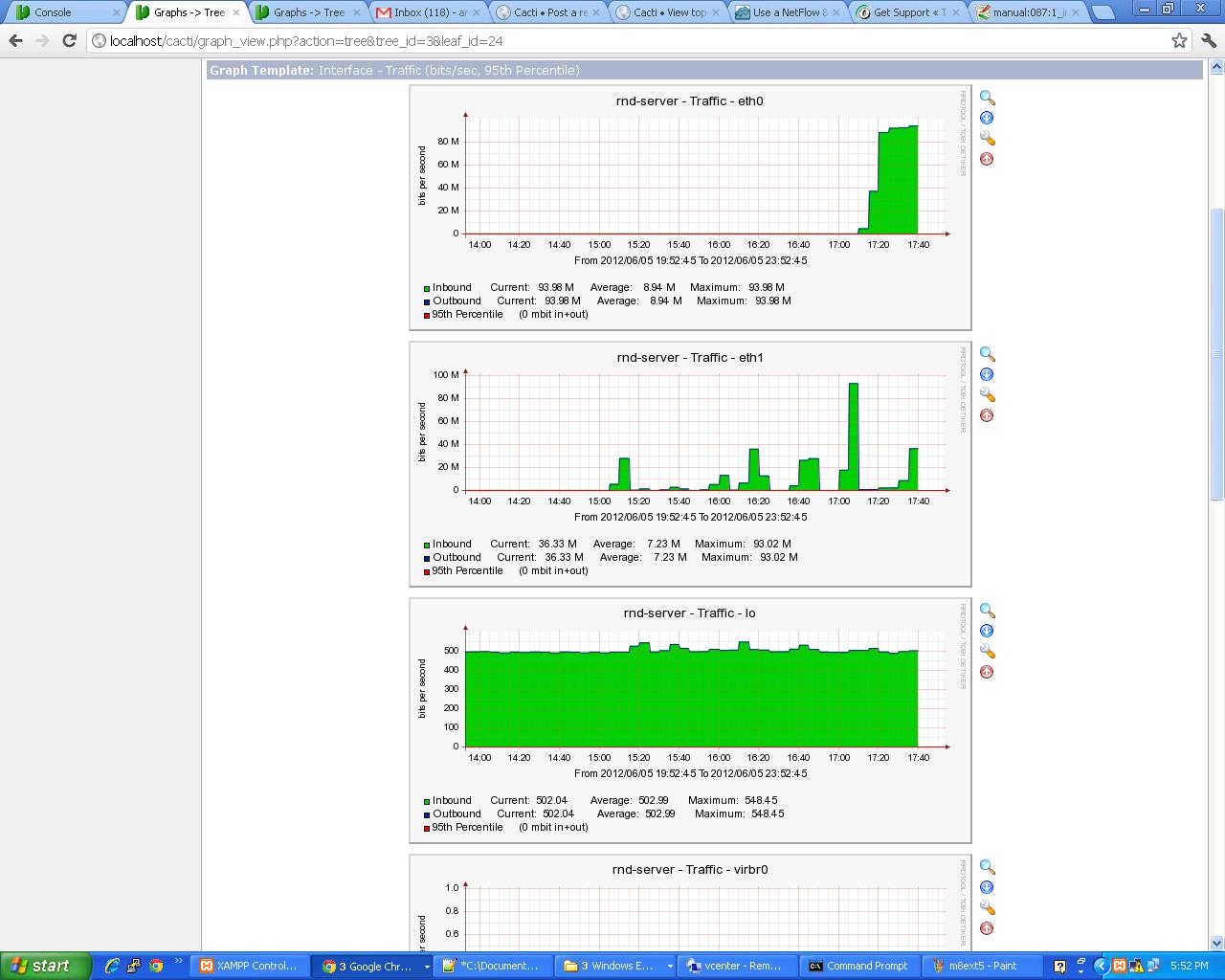Click the address bar URL field
The width and height of the screenshot is (1225, 980).
coord(632,41)
